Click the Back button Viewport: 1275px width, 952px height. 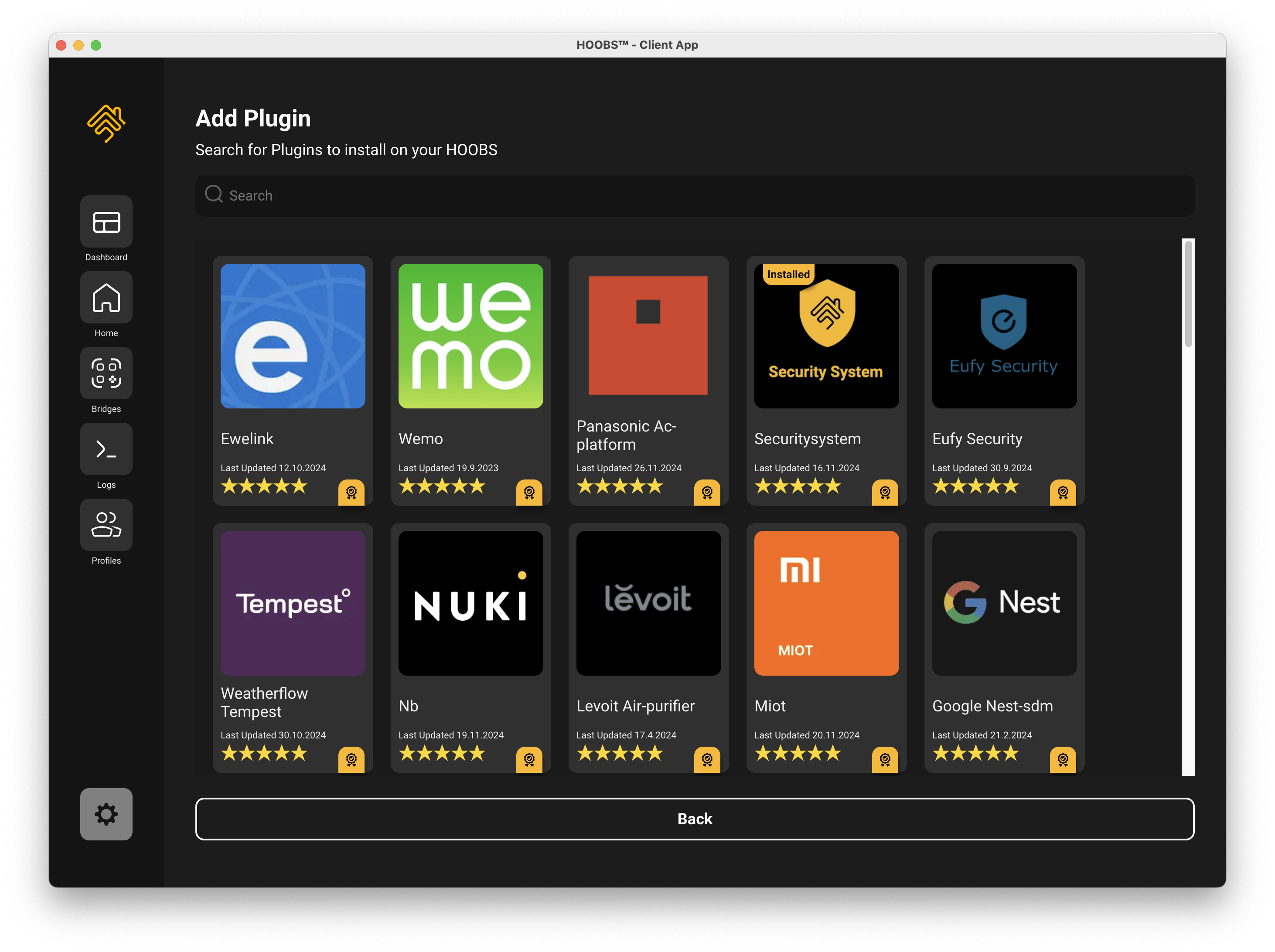(x=695, y=819)
